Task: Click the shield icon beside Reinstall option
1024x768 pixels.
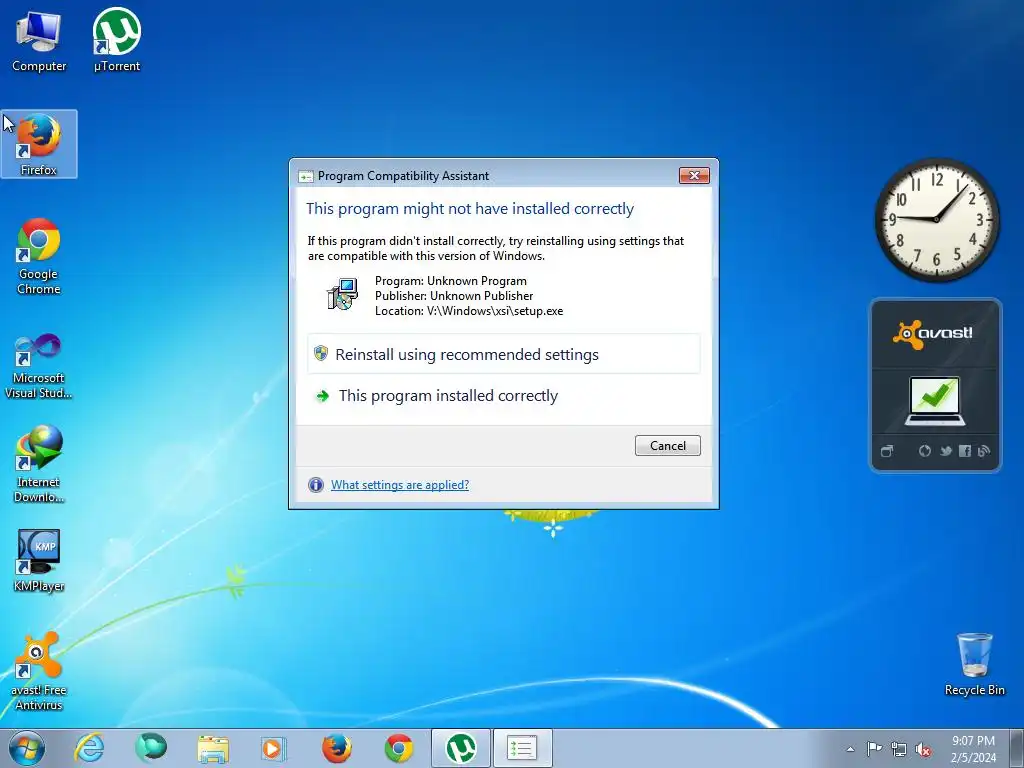Action: pos(321,353)
